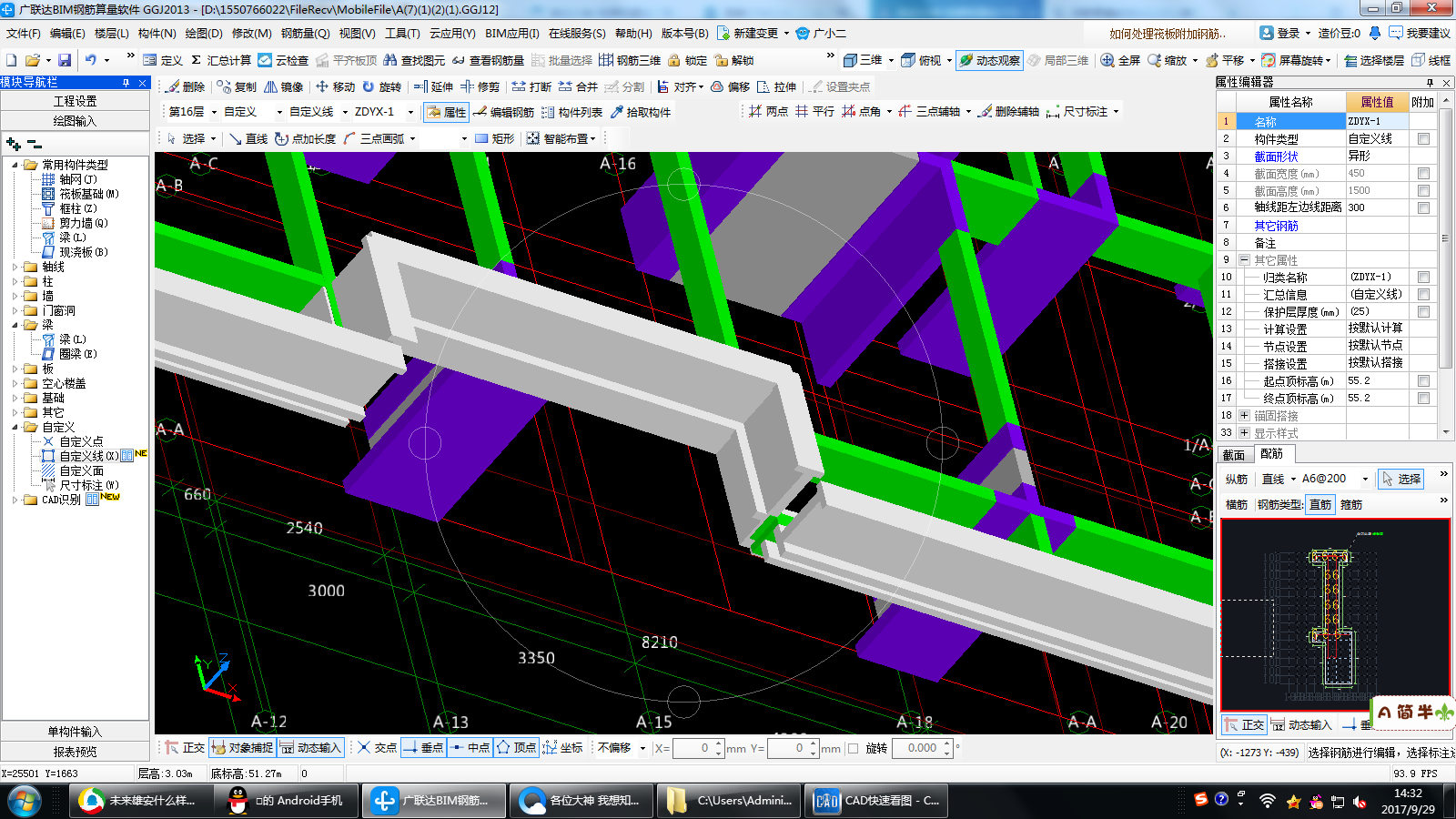The image size is (1456, 819).
Task: Click 镜像 mirror tool
Action: [284, 86]
